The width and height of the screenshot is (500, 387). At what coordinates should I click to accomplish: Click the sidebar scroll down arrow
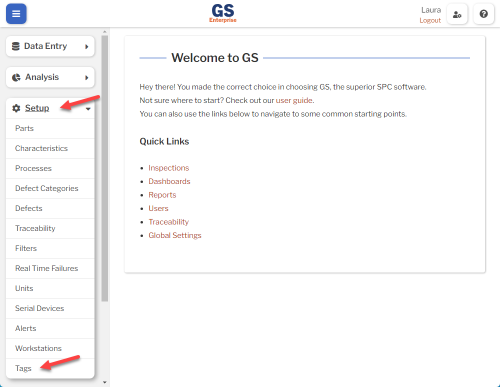coord(105,382)
